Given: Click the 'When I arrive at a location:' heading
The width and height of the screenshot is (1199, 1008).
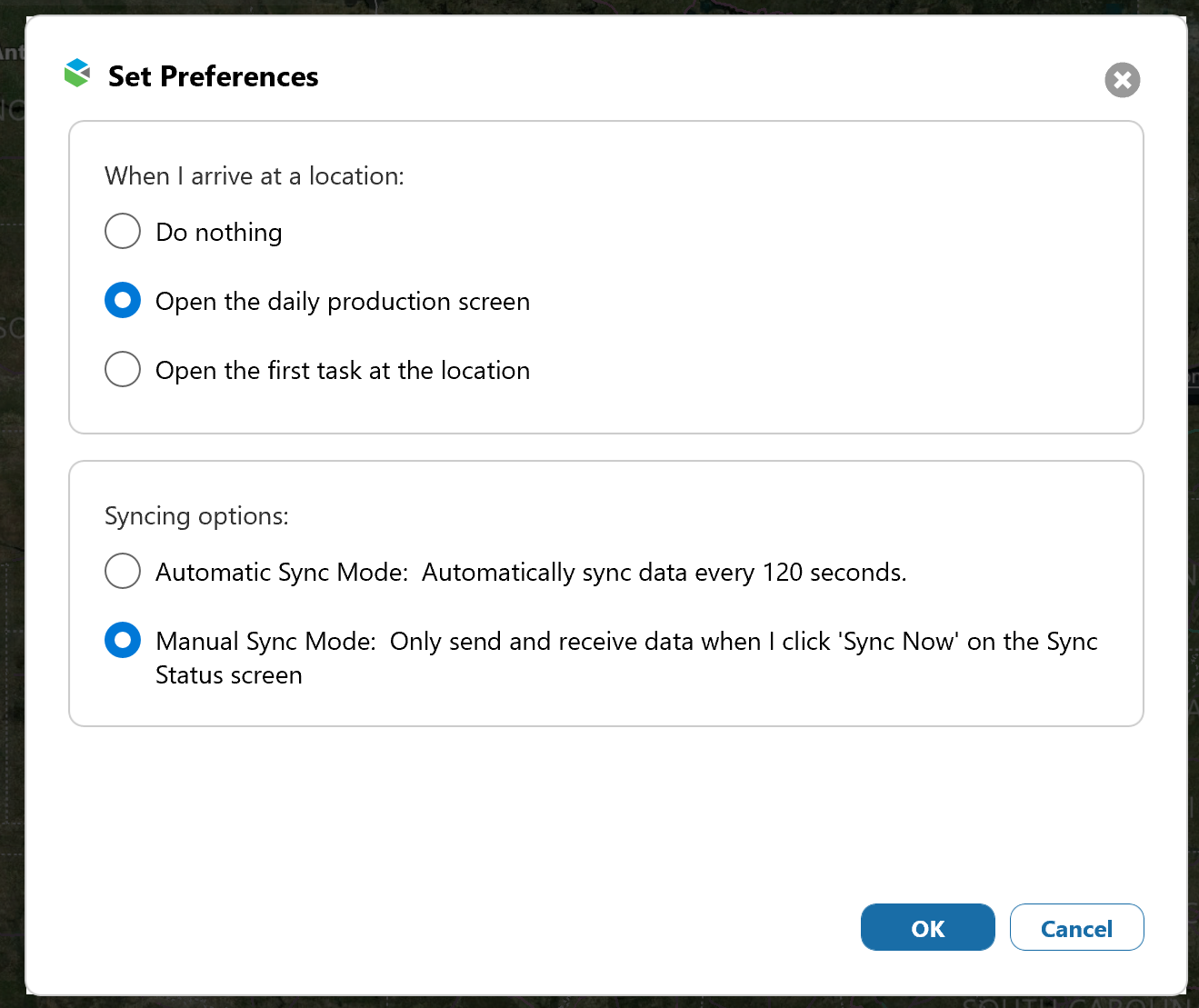Looking at the screenshot, I should pyautogui.click(x=255, y=176).
